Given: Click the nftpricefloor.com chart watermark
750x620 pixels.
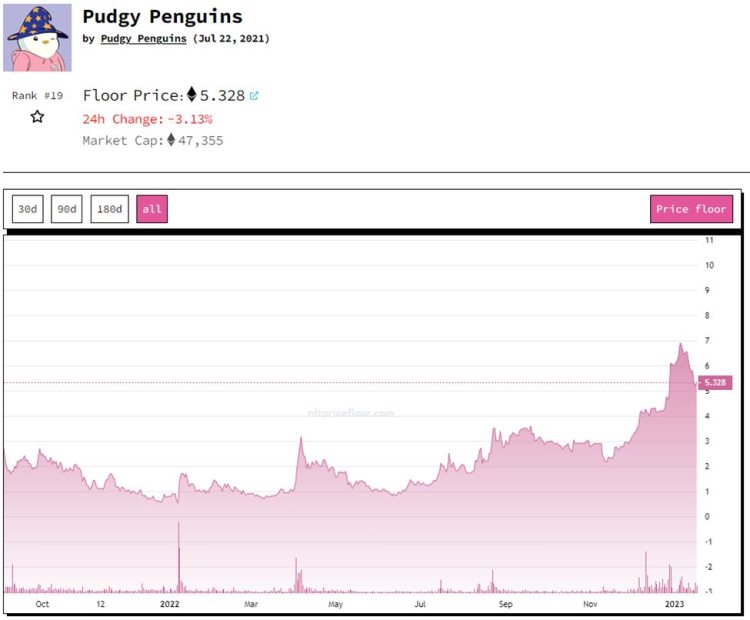Looking at the screenshot, I should click(350, 412).
